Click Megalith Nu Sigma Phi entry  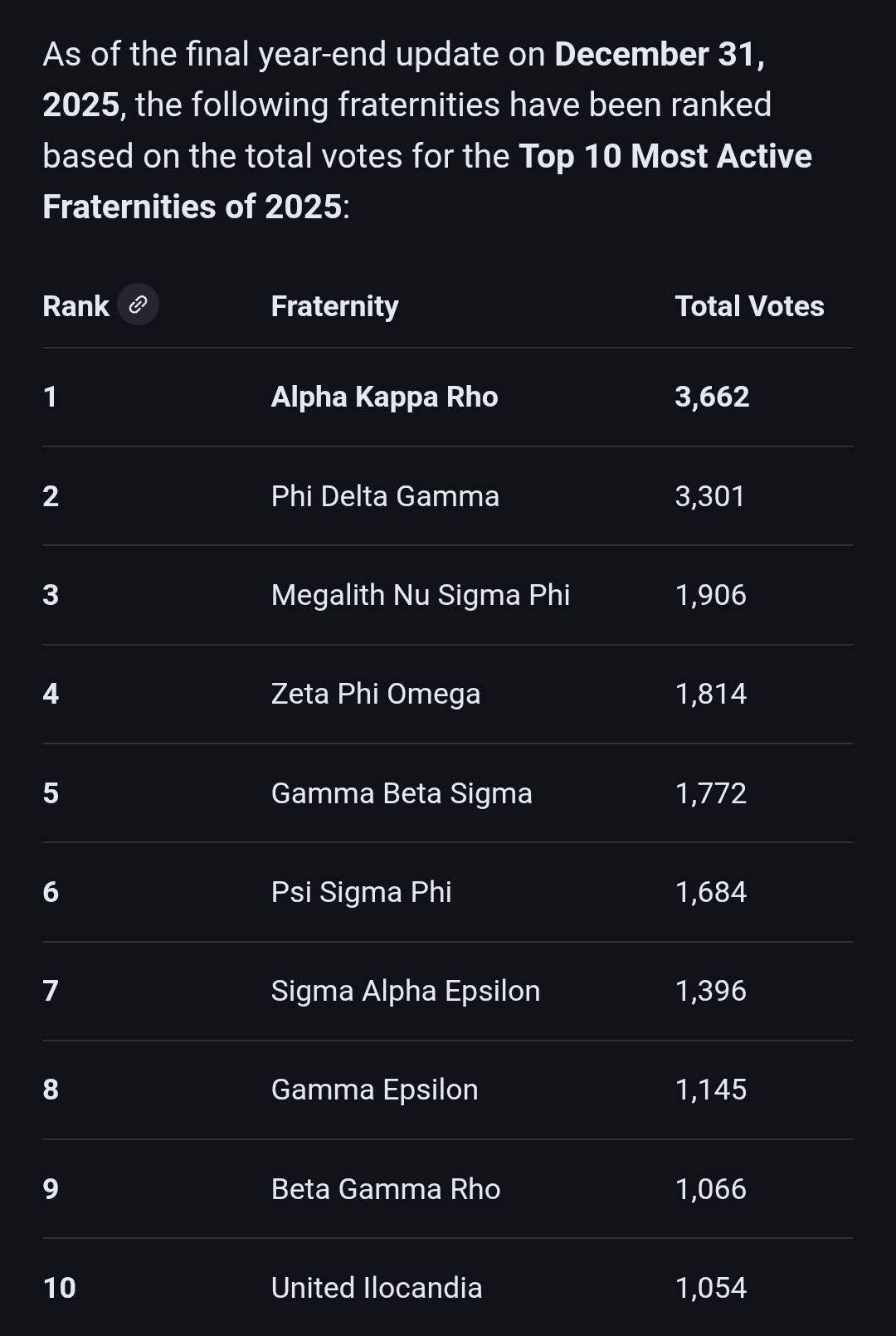pyautogui.click(x=421, y=595)
